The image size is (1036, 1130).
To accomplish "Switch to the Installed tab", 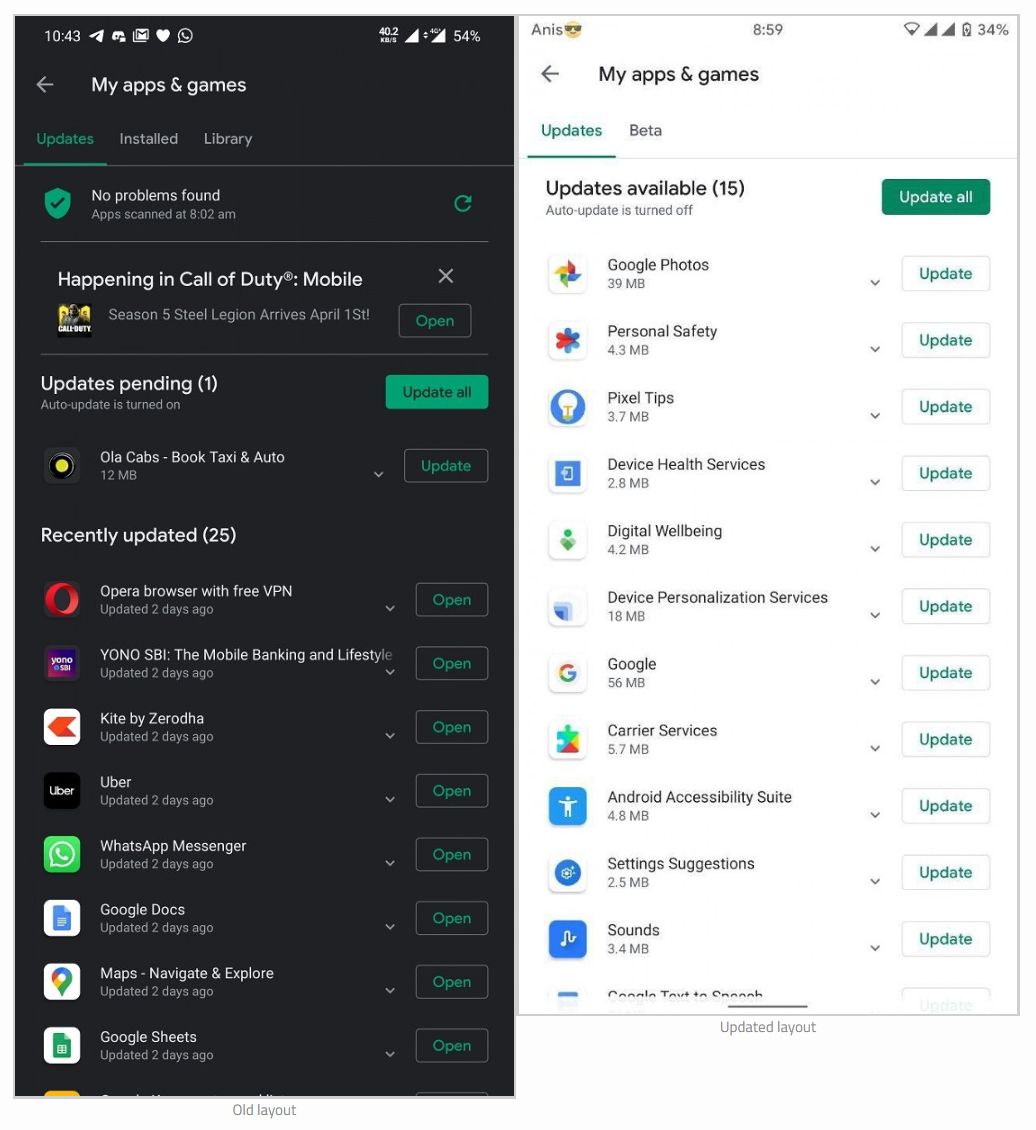I will [148, 138].
